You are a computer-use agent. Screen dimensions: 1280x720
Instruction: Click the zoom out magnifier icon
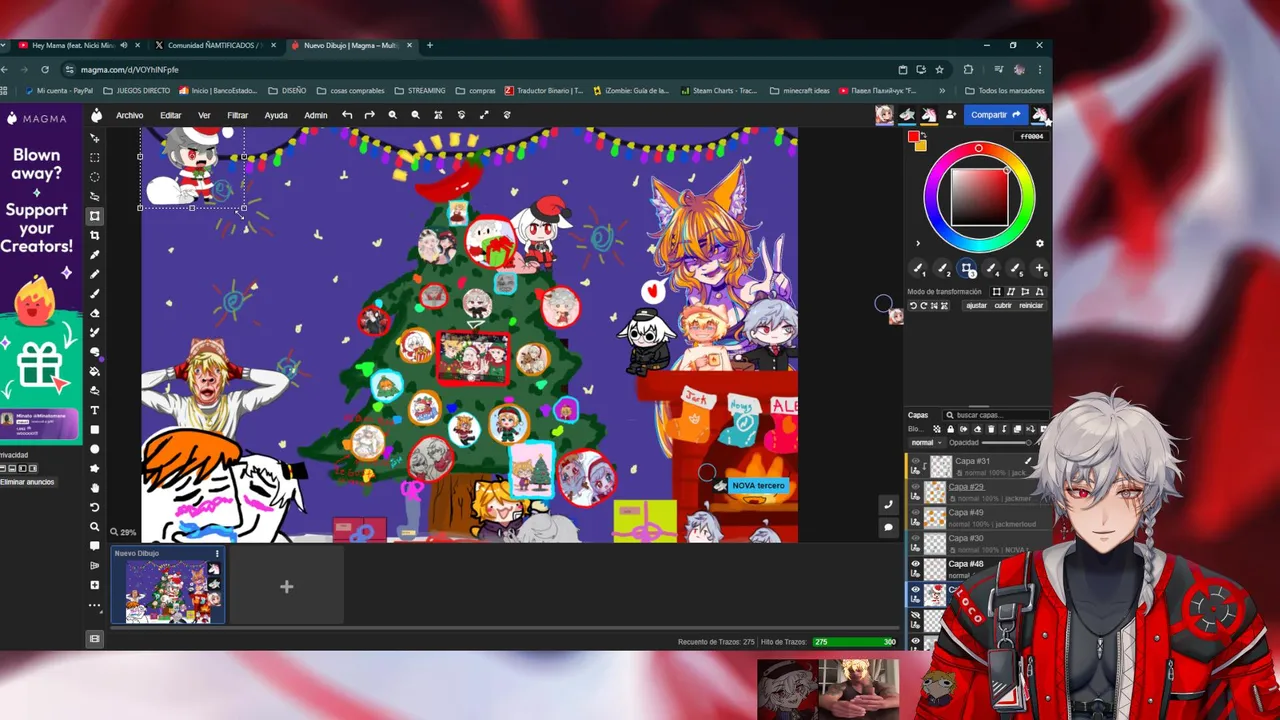pos(415,115)
